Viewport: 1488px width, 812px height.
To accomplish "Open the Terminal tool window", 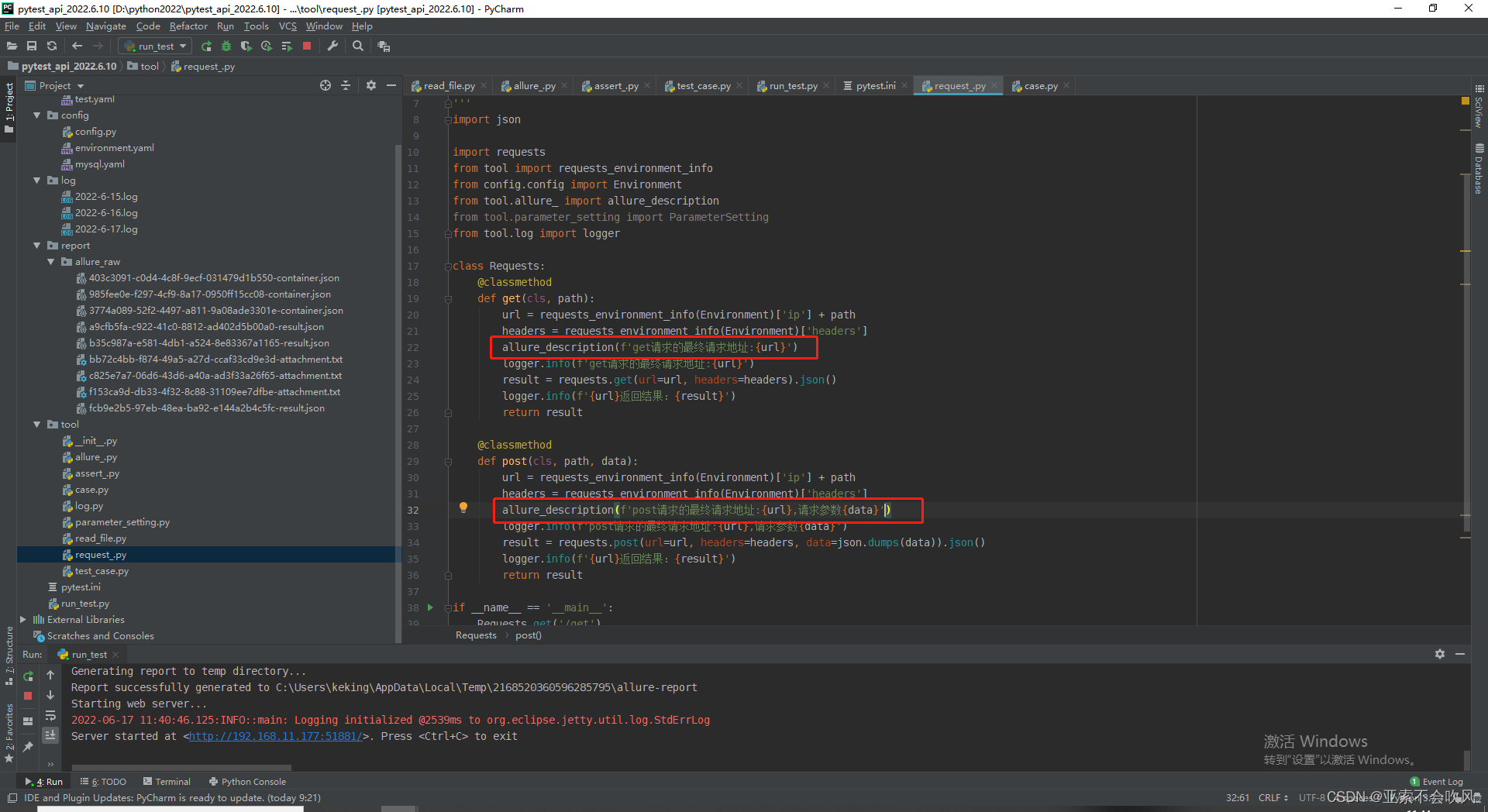I will click(167, 782).
